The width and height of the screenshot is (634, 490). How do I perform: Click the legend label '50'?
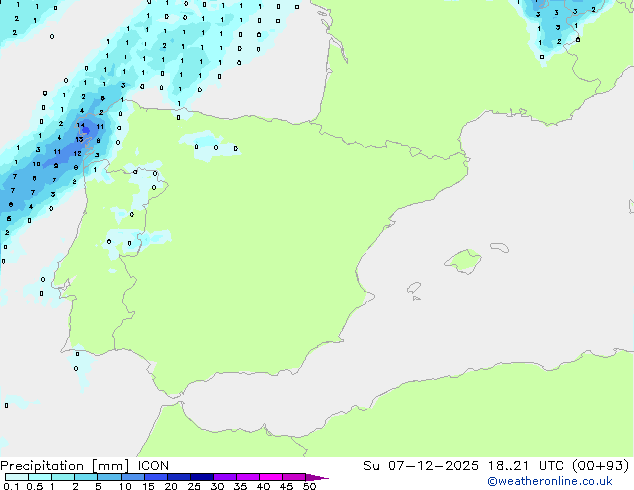(309, 486)
